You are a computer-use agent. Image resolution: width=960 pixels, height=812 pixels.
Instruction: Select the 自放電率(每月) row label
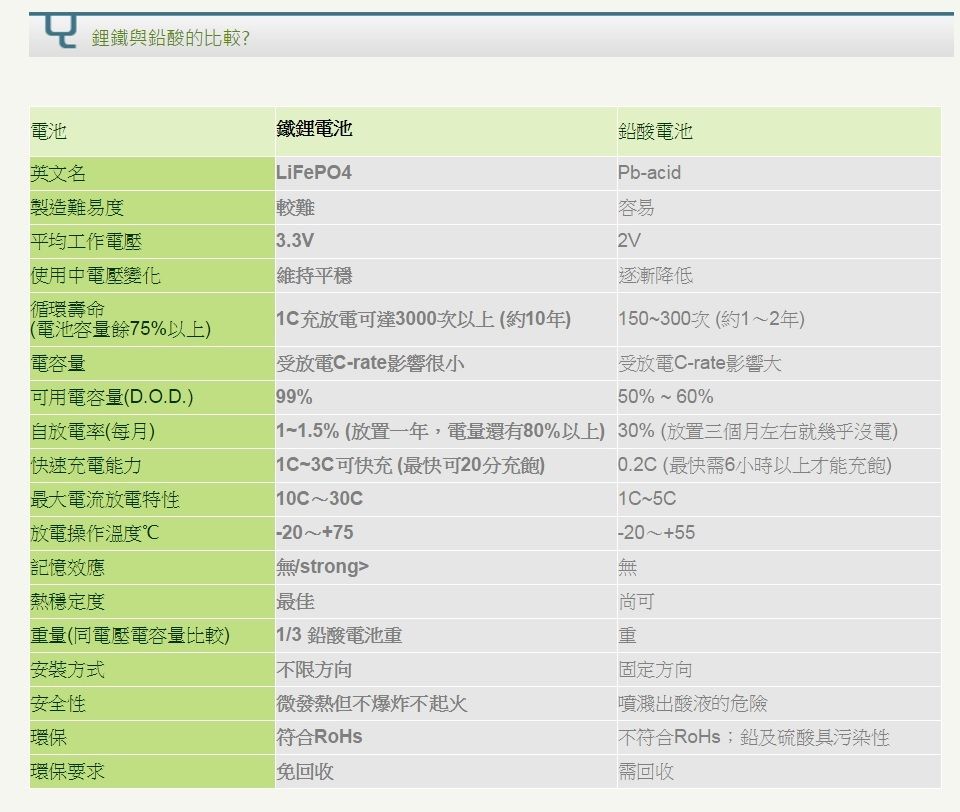point(94,431)
